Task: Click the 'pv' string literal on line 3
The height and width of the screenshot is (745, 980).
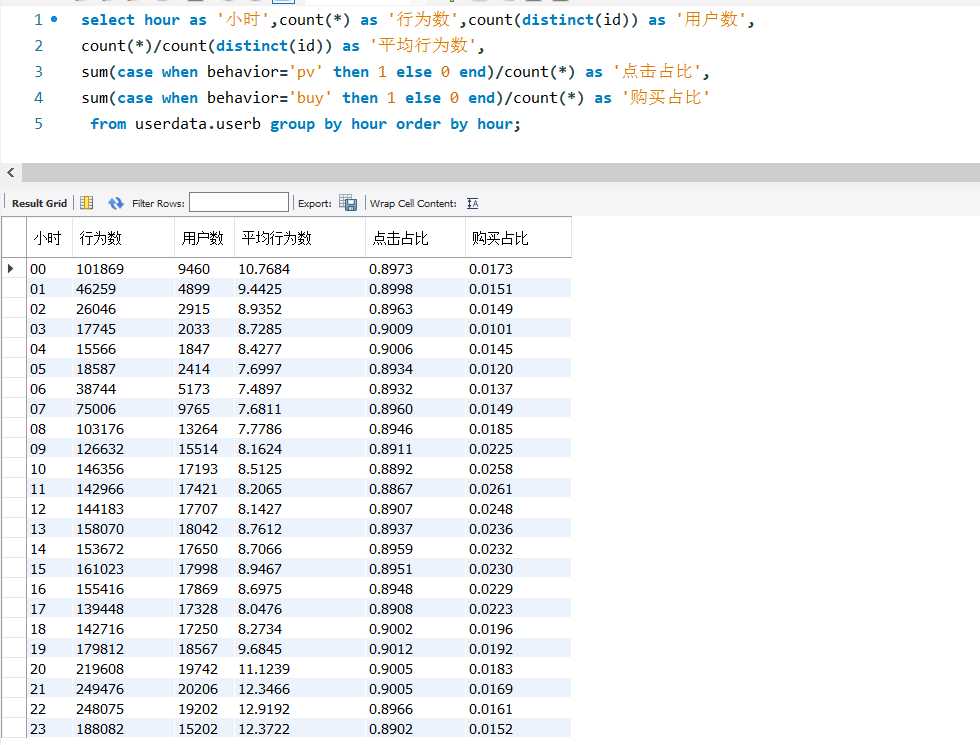Action: point(305,72)
